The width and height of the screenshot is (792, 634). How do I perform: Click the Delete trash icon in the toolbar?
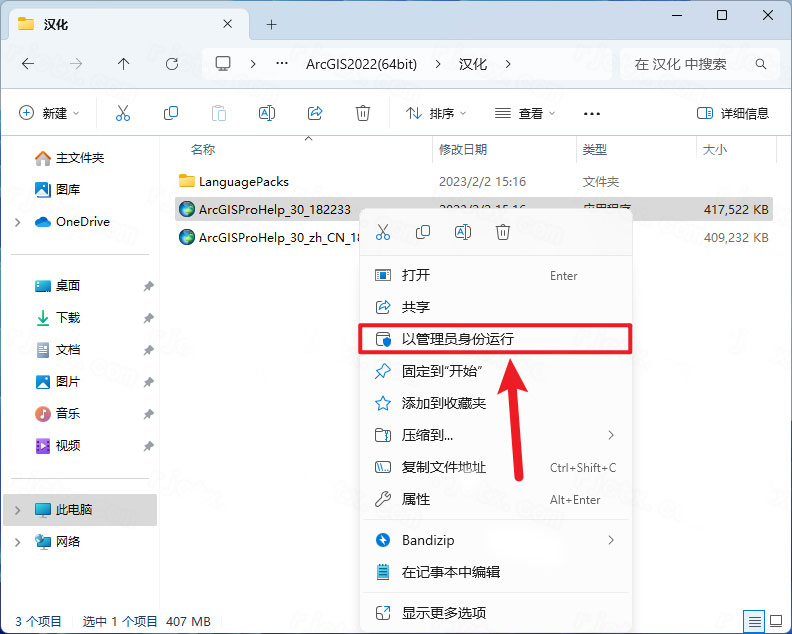point(363,113)
